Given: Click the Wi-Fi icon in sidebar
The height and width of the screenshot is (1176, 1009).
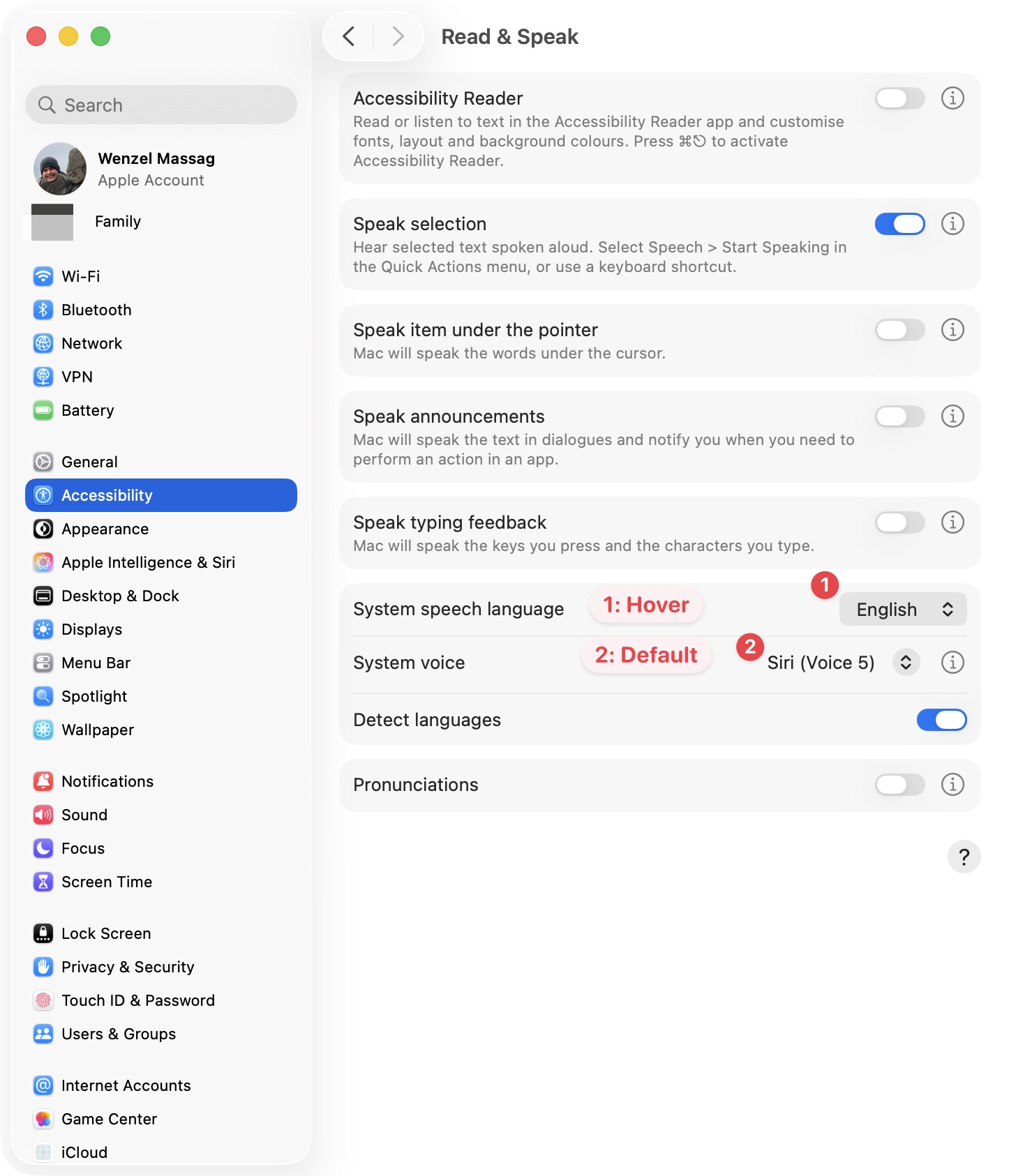Looking at the screenshot, I should click(x=43, y=276).
